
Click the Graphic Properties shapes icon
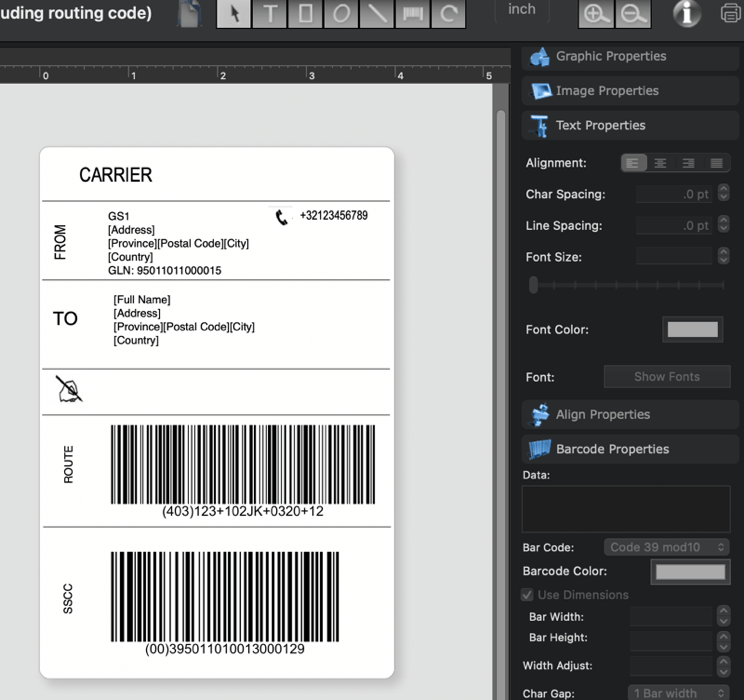(539, 56)
